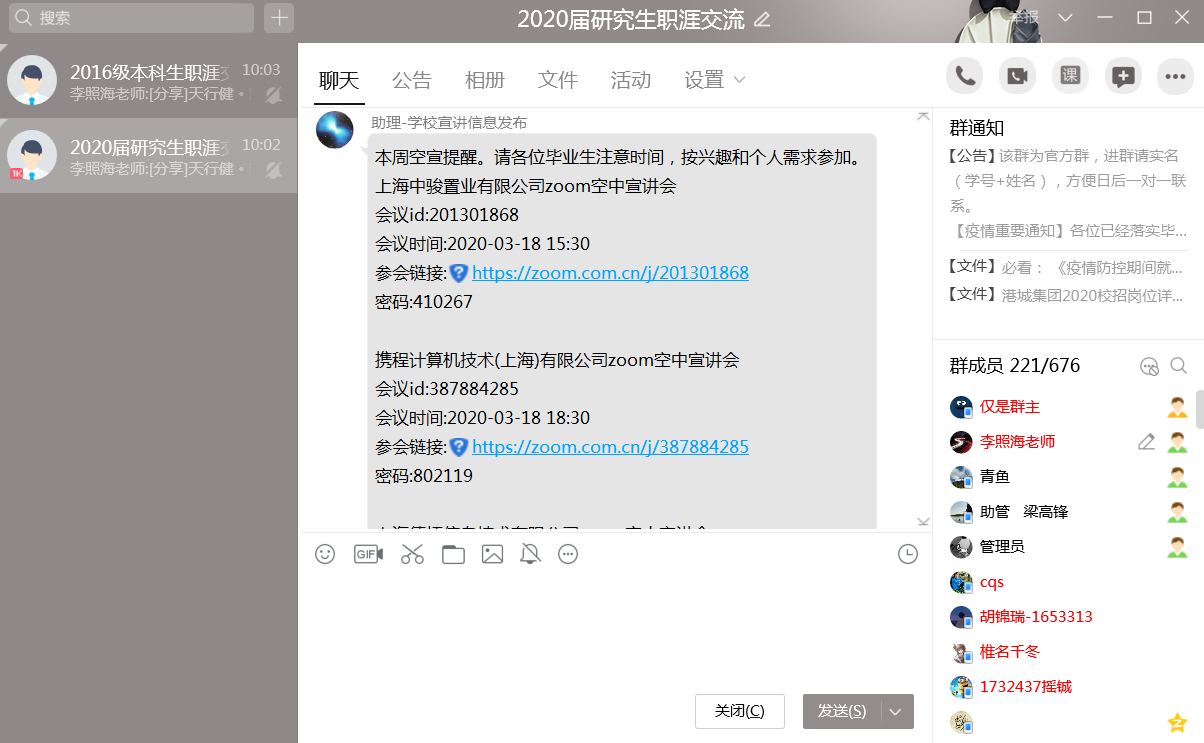The height and width of the screenshot is (743, 1204).
Task: Switch to the 公告 tab
Action: coord(411,80)
